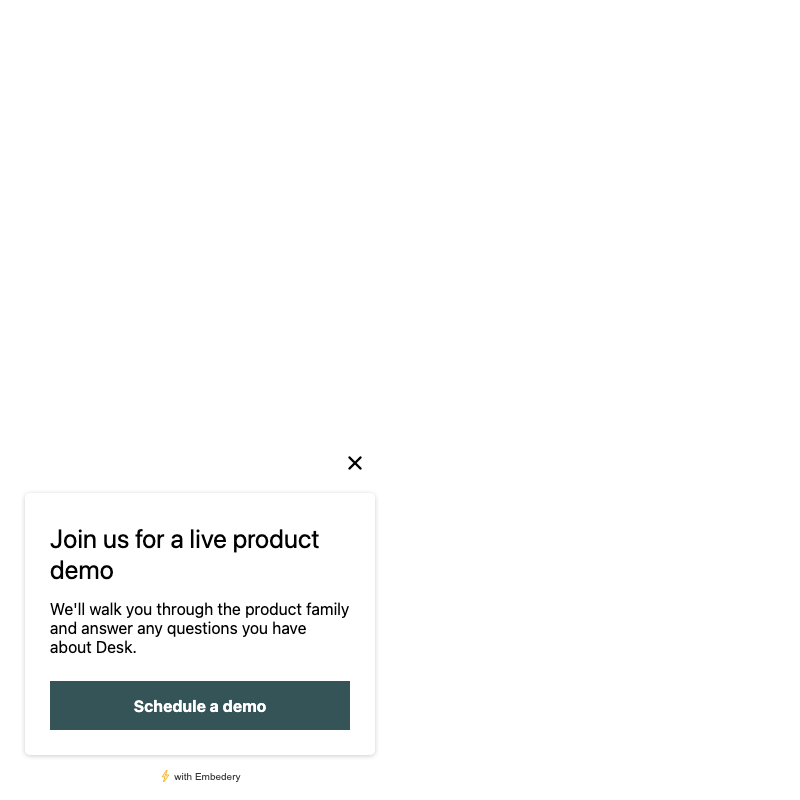Image resolution: width=800 pixels, height=800 pixels.
Task: Click the word through in the description
Action: (x=185, y=610)
